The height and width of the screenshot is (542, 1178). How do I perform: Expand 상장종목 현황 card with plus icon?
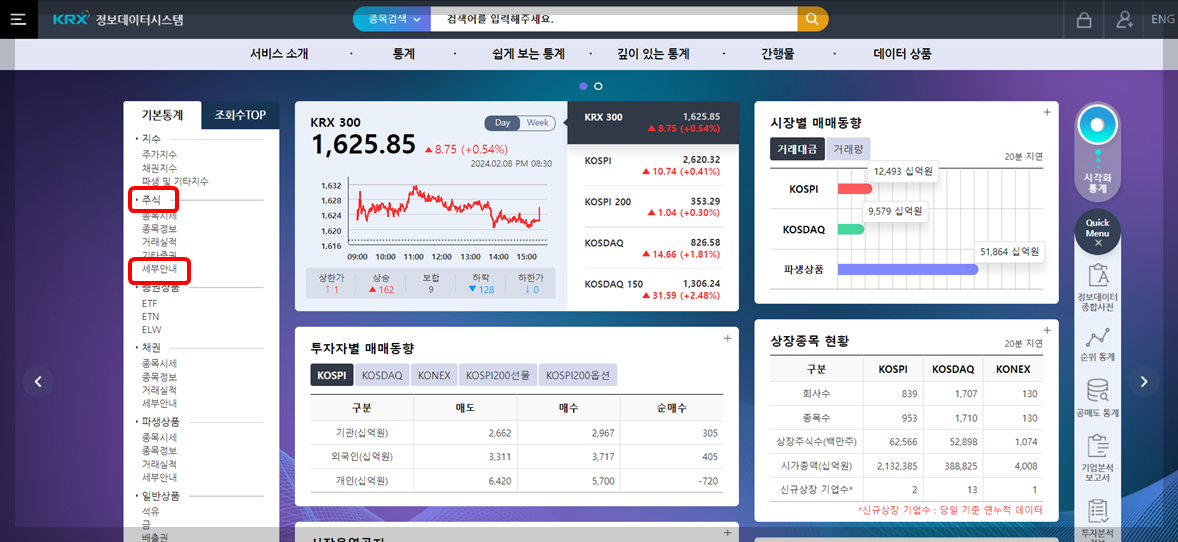coord(1047,330)
